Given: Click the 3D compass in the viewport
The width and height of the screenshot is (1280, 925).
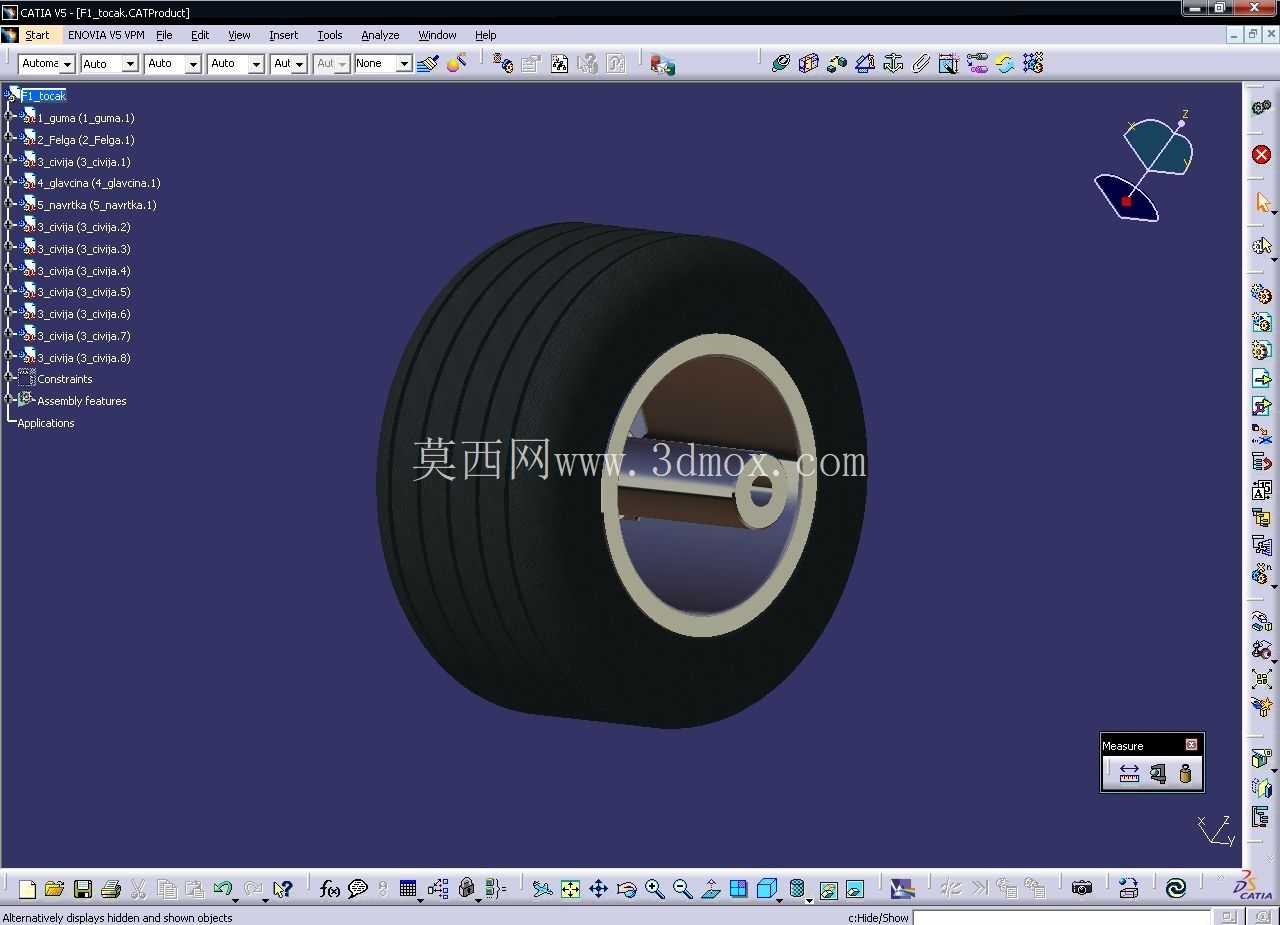Looking at the screenshot, I should 1145,165.
